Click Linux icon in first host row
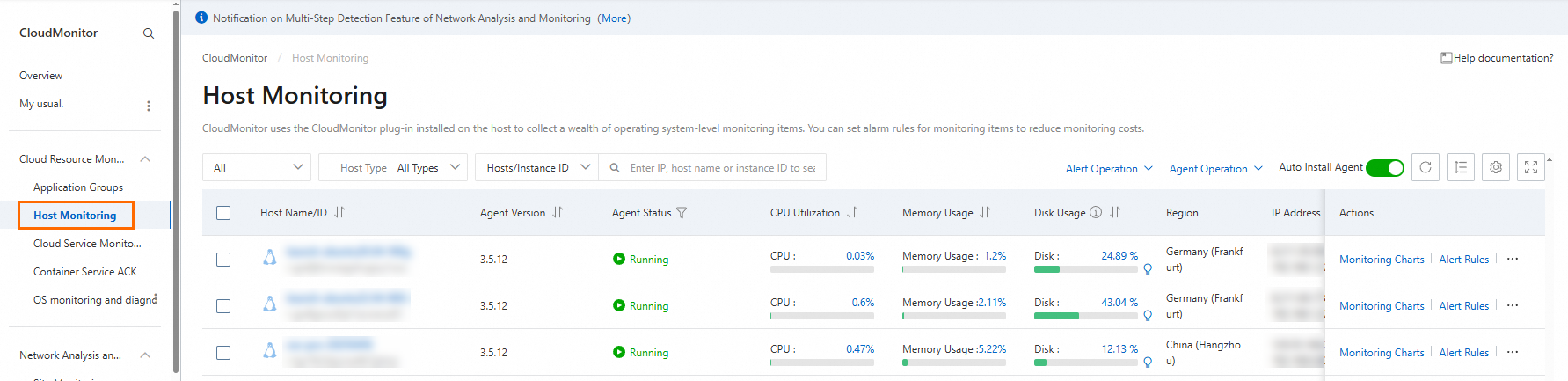 (270, 257)
